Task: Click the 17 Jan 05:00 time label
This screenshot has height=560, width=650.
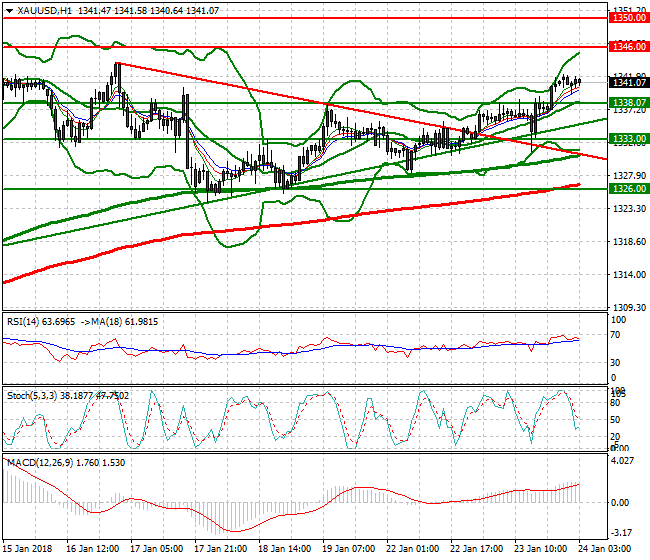Action: [157, 549]
